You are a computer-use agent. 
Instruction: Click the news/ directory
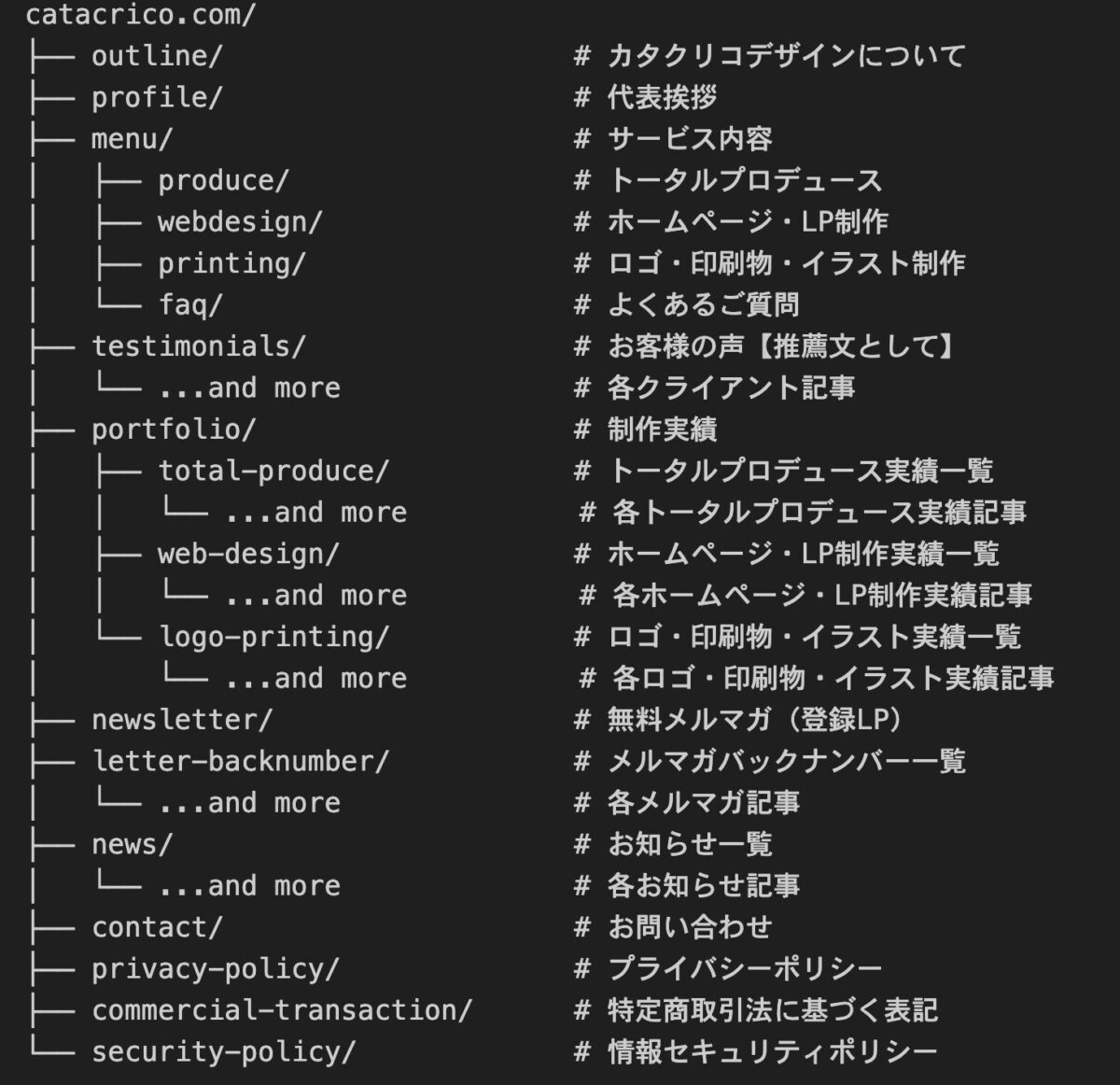[x=132, y=844]
